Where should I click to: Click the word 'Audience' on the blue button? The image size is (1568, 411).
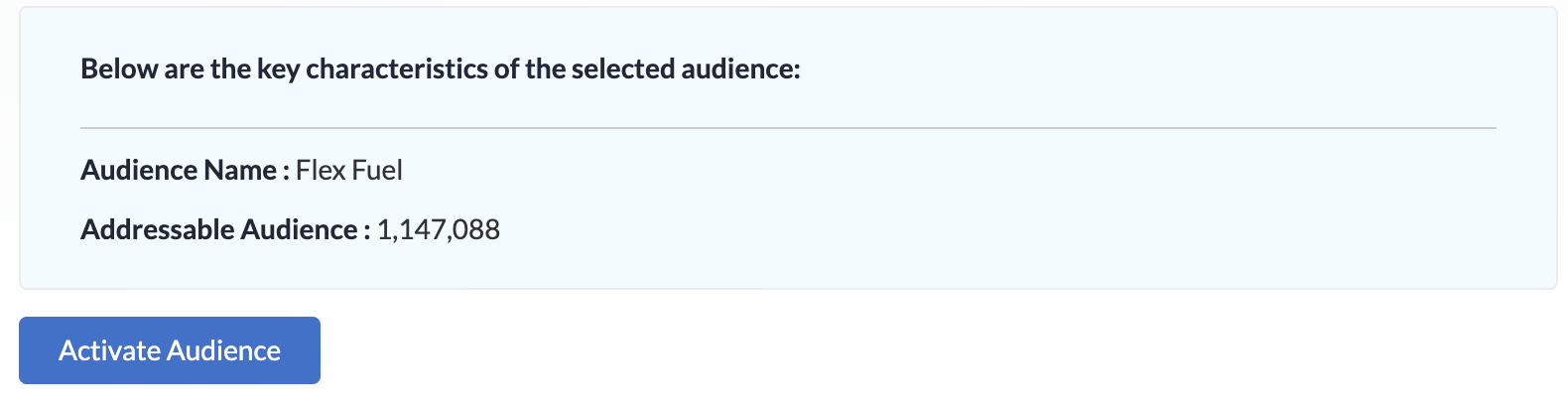pos(224,350)
